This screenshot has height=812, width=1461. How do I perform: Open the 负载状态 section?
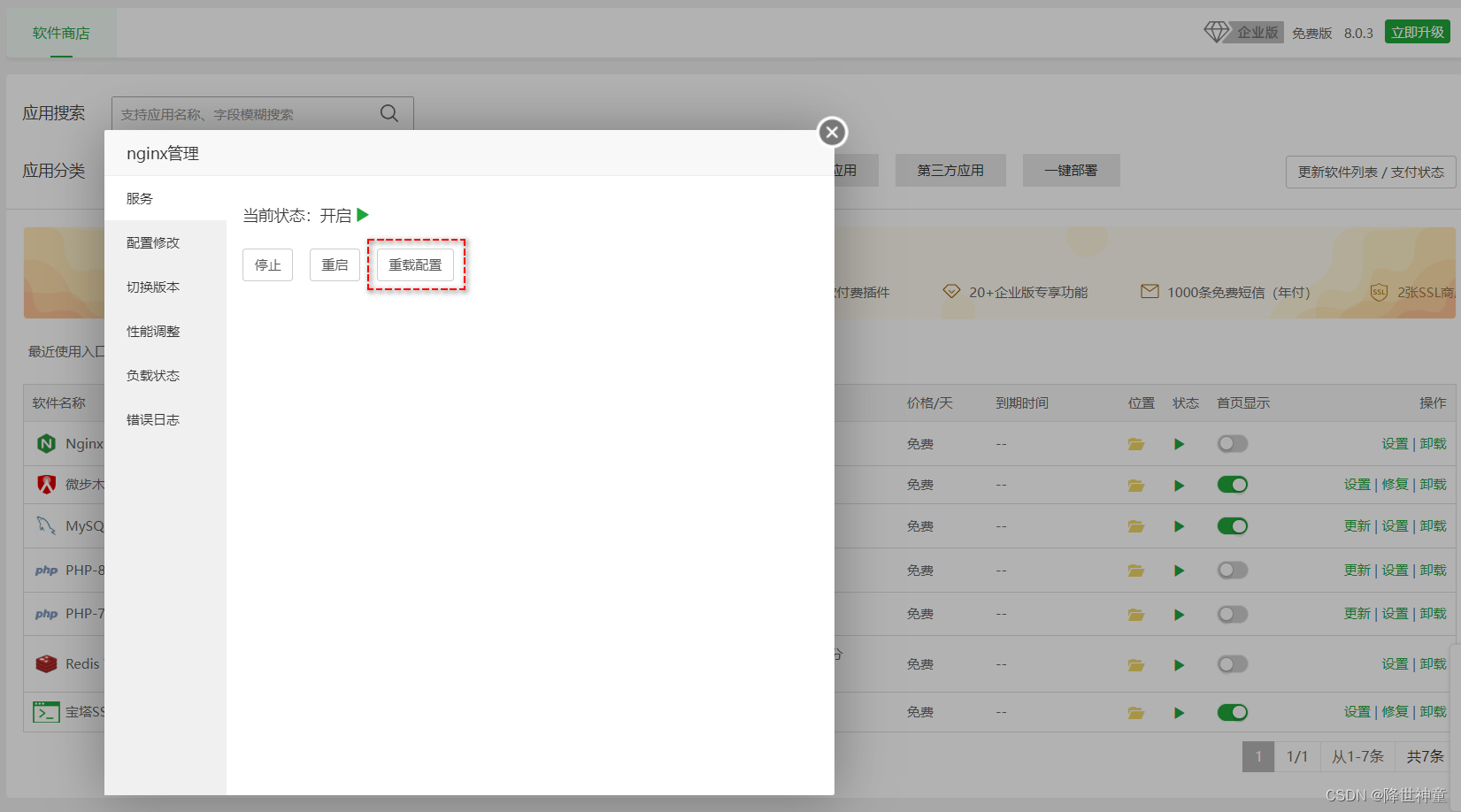pos(165,375)
